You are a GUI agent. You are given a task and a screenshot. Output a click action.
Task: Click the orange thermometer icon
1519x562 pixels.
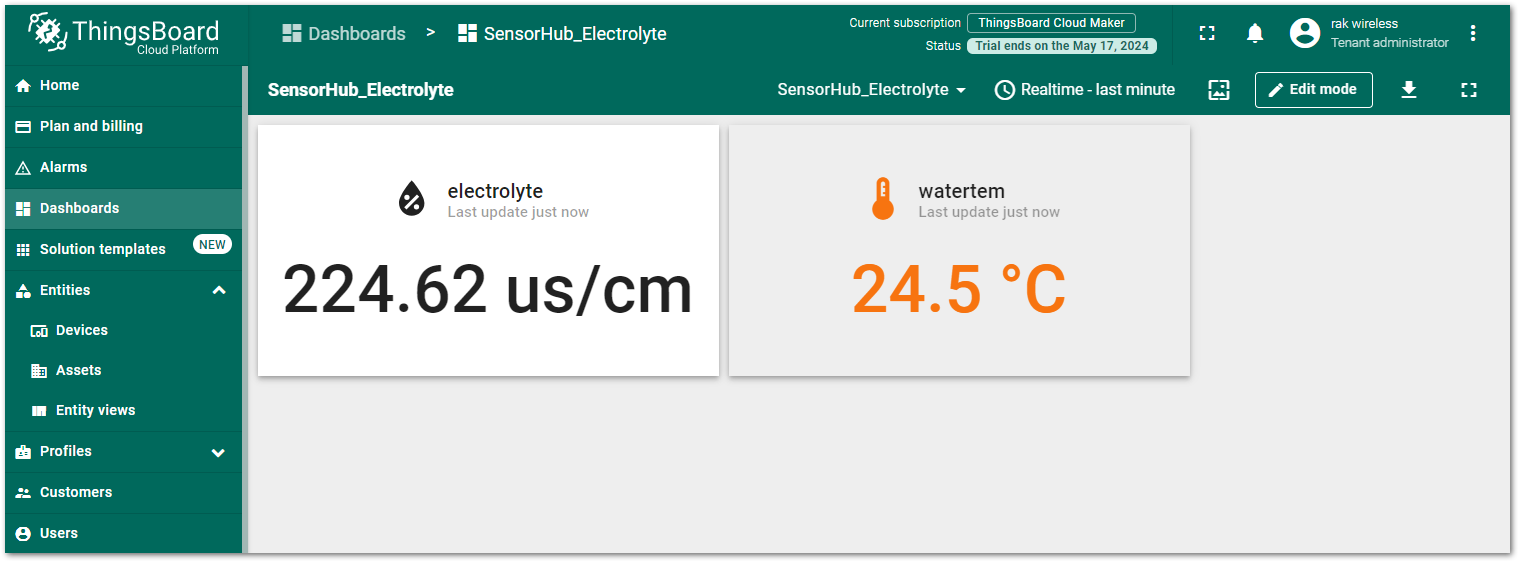point(882,199)
